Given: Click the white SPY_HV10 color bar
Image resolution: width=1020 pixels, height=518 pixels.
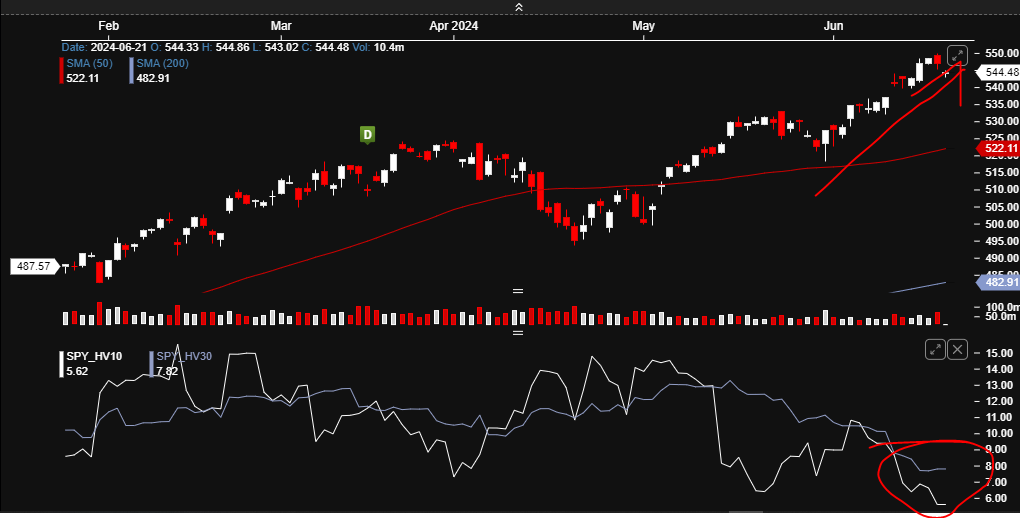Looking at the screenshot, I should 62,364.
